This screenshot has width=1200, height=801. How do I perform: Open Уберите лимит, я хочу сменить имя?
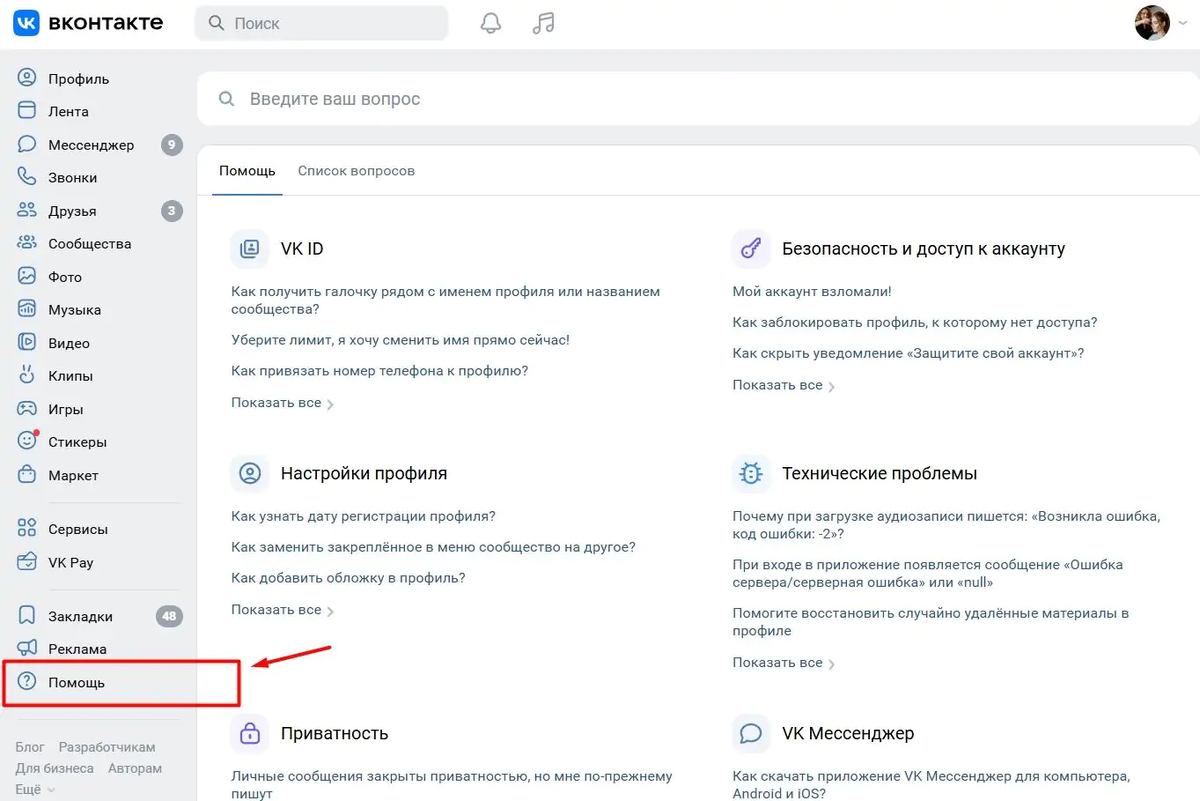tap(400, 340)
